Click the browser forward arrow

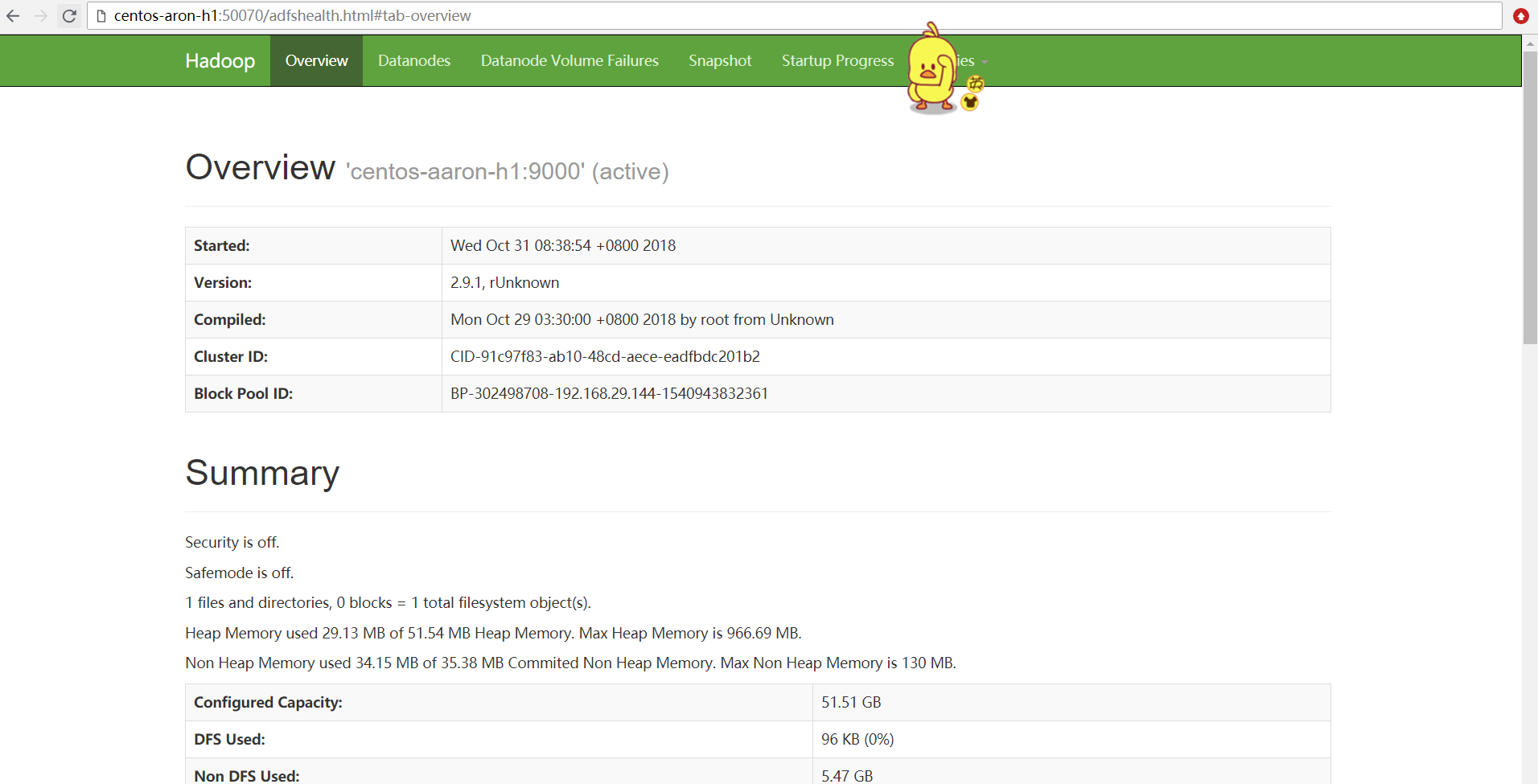(x=41, y=16)
